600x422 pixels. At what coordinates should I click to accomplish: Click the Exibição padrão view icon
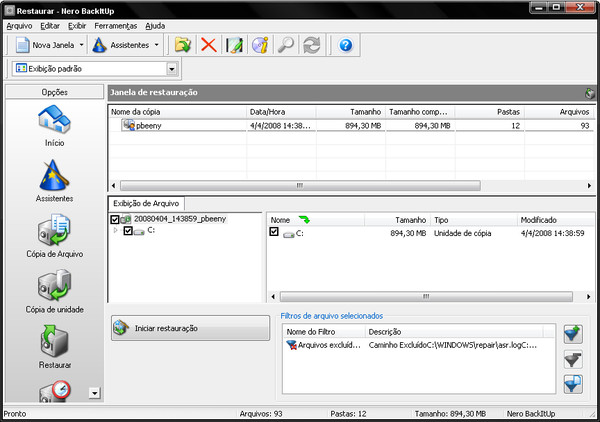[x=21, y=68]
